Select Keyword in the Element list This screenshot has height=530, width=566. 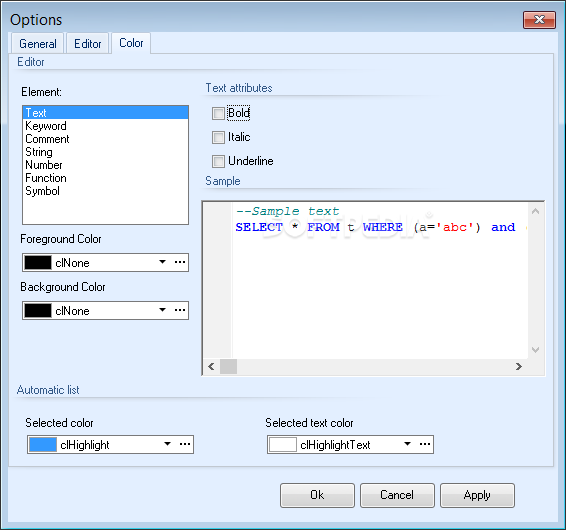pos(105,126)
